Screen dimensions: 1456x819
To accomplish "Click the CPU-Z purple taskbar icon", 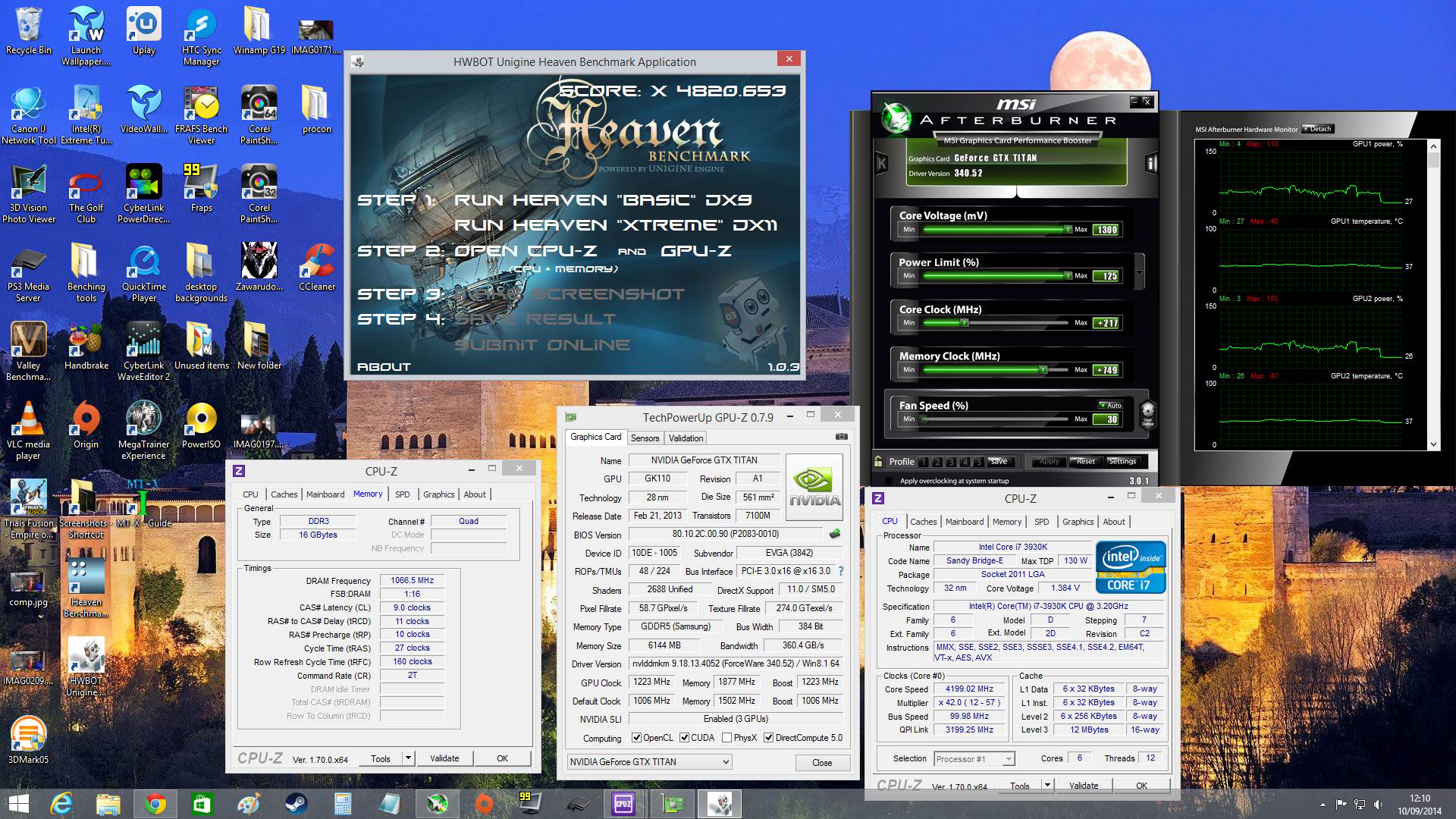I will [x=623, y=803].
